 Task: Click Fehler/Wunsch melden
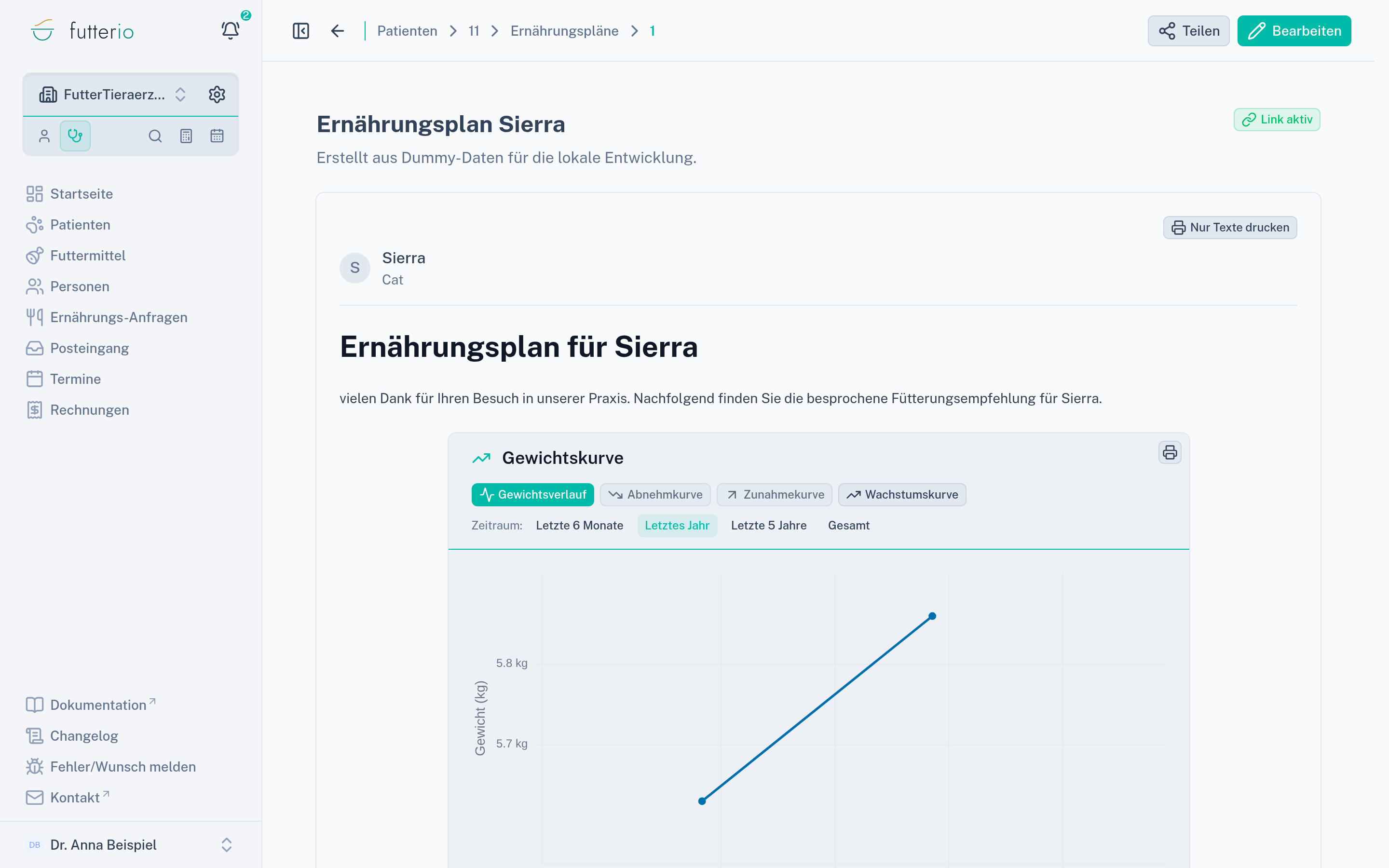pos(131,767)
